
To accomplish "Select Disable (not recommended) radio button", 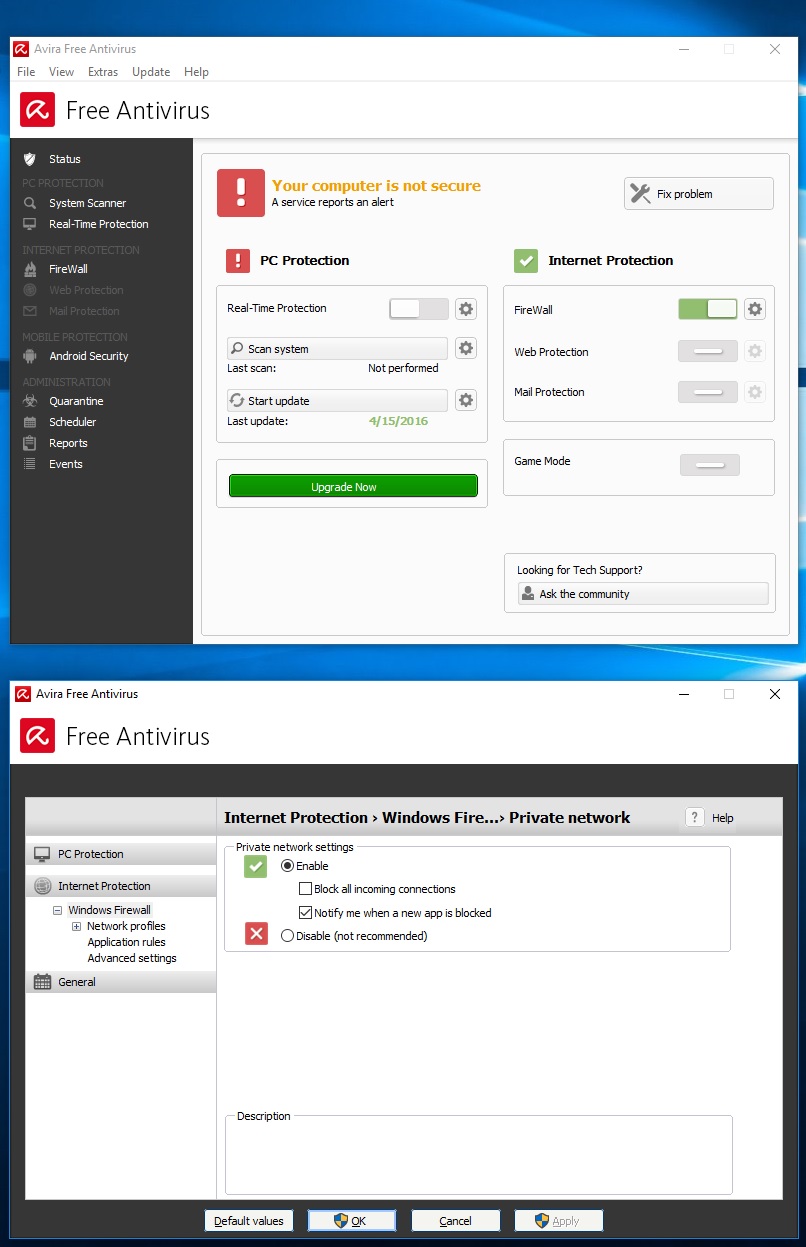I will click(x=288, y=936).
